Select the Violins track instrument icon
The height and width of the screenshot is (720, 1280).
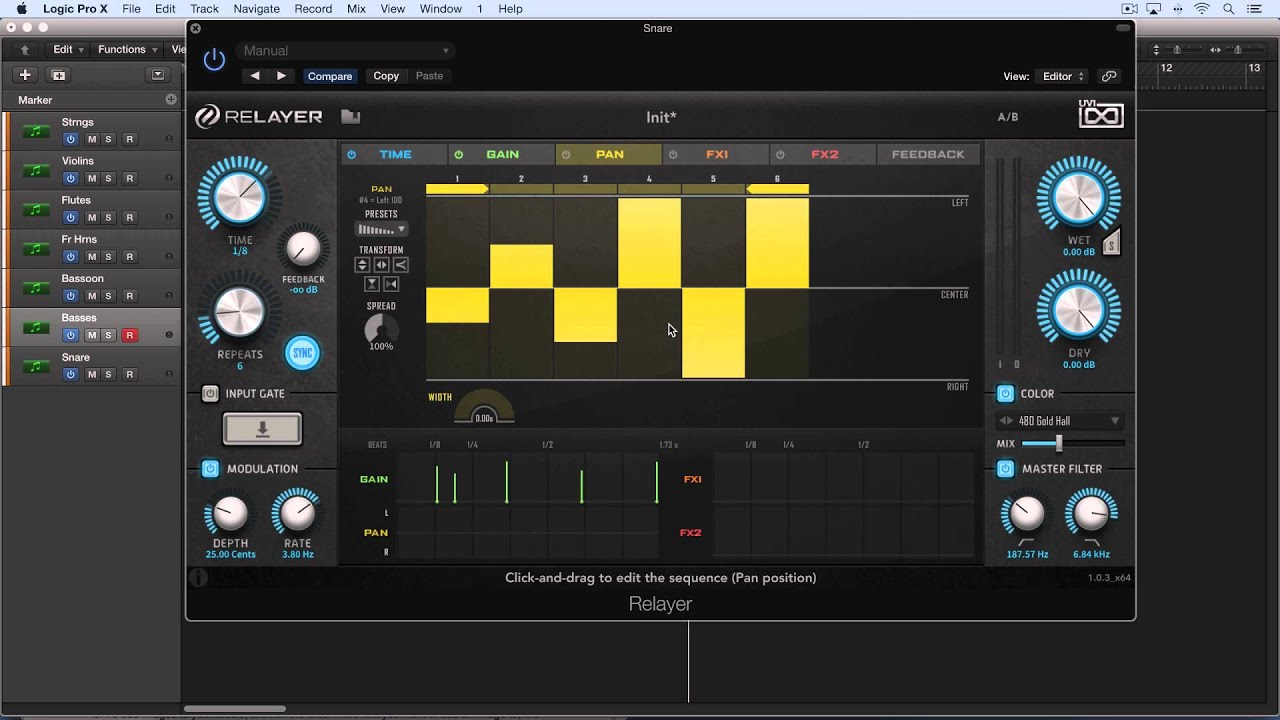[36, 170]
